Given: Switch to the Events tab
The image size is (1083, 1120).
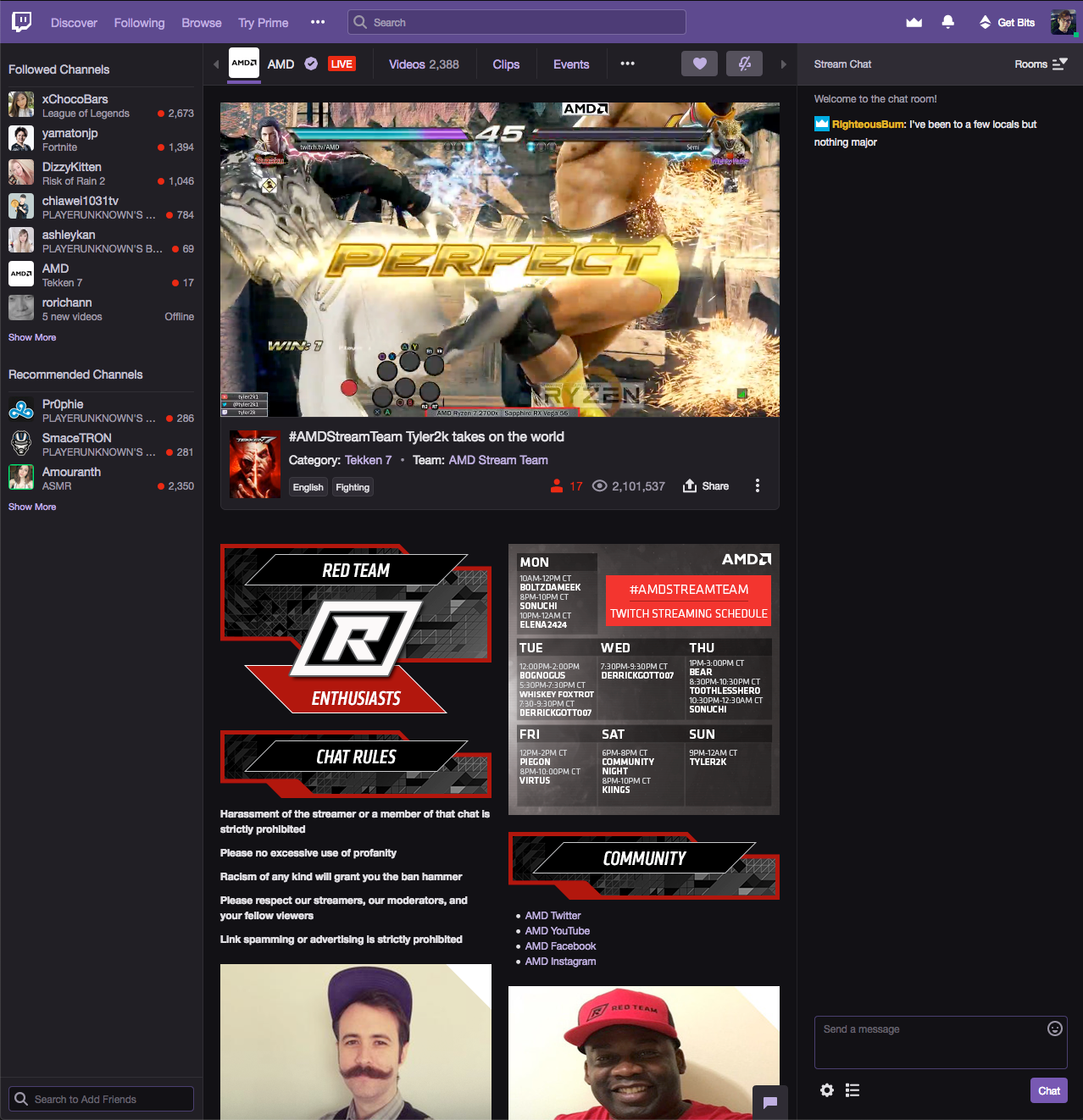Looking at the screenshot, I should point(571,64).
